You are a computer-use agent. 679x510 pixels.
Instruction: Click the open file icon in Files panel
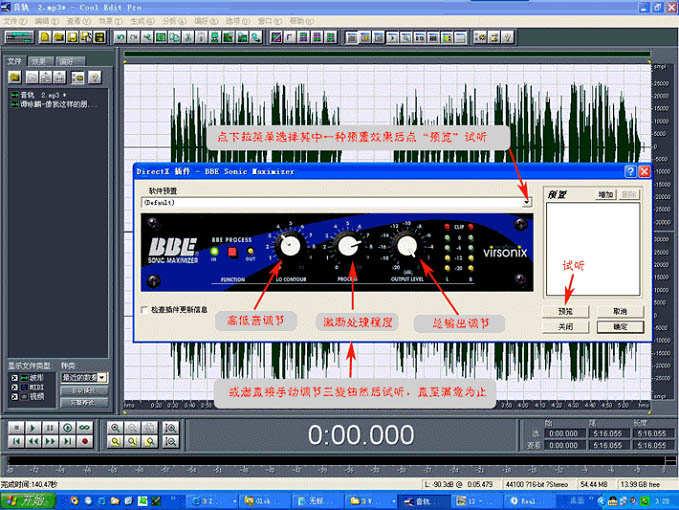click(x=15, y=76)
